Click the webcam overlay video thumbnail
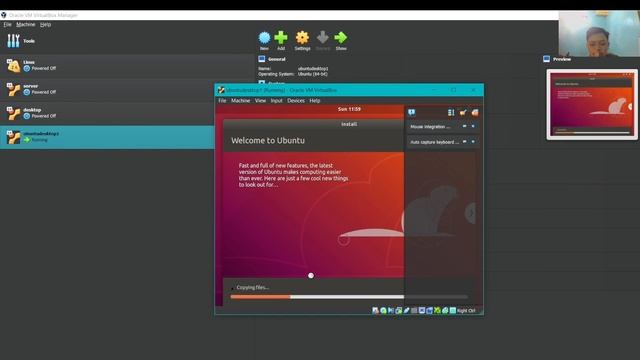Viewport: 640px width, 360px height. [598, 33]
